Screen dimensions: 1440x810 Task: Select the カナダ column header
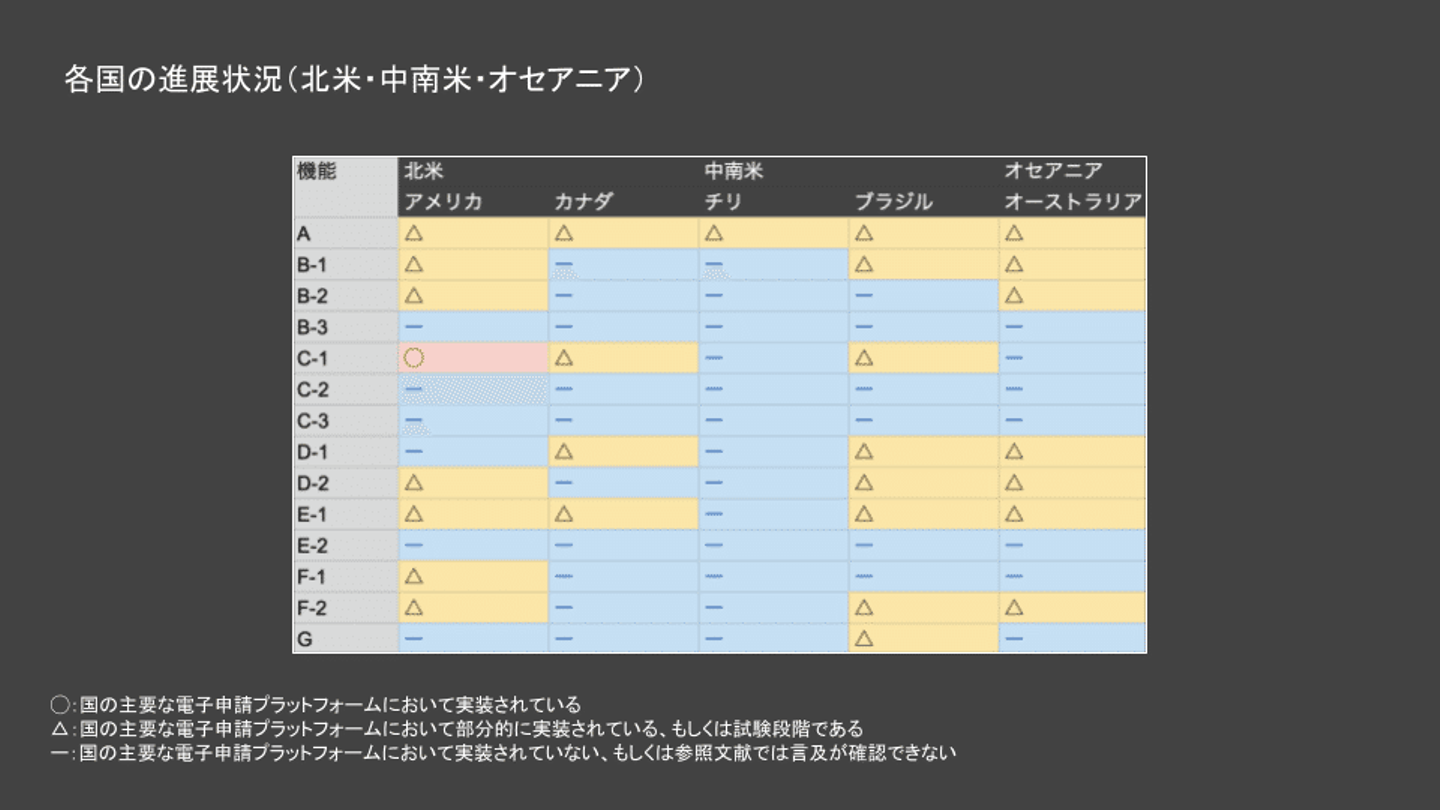point(583,202)
